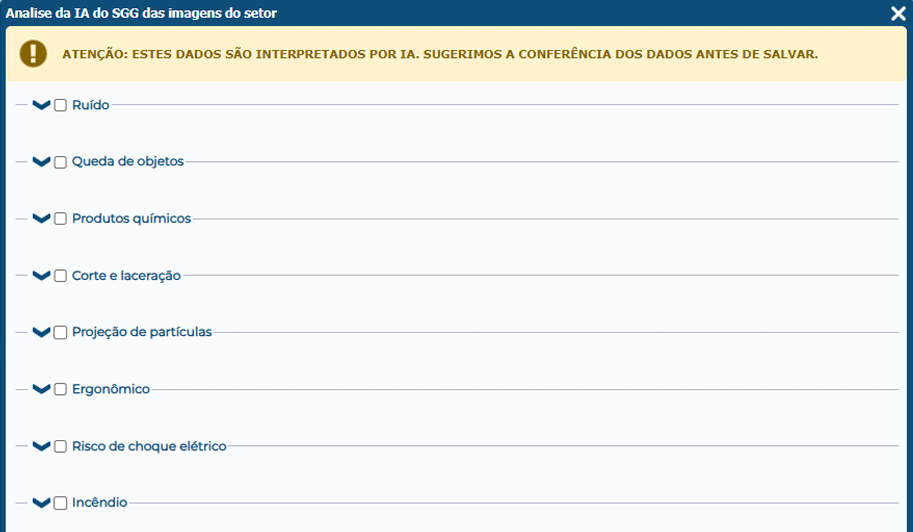Expand the Risco de choque elétrico chevron
Viewport: 913px width, 532px height.
(x=41, y=446)
